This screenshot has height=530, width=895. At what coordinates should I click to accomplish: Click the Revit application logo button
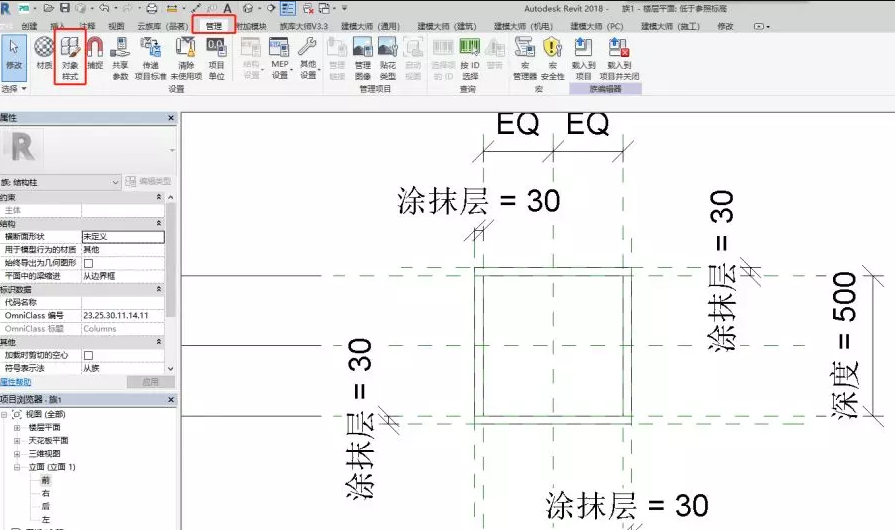[5, 9]
